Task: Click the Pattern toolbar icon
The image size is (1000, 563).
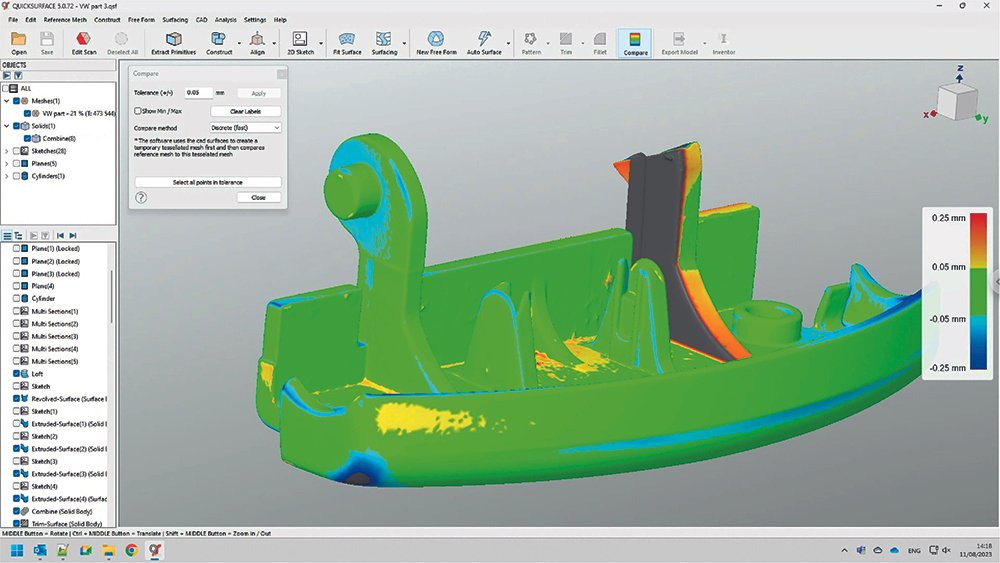Action: coord(531,40)
